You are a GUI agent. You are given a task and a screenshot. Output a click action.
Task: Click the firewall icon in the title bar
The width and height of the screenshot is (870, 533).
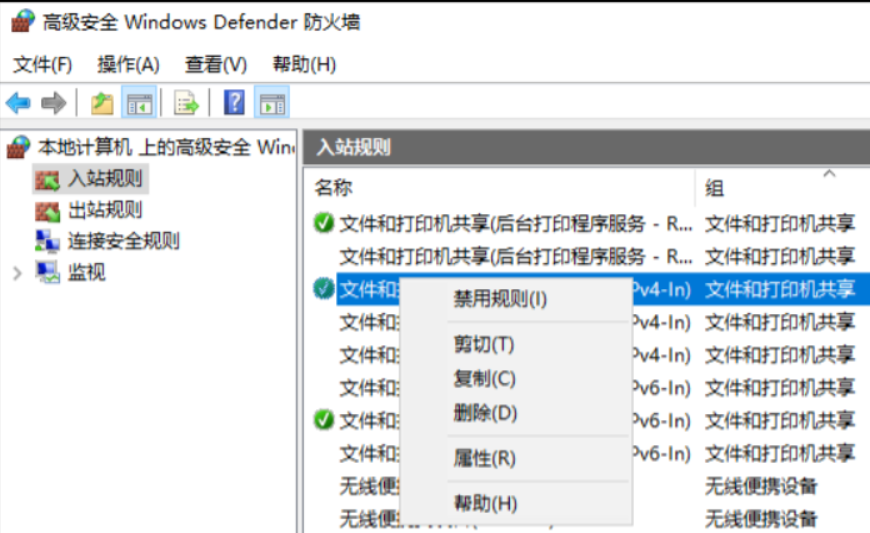click(23, 22)
